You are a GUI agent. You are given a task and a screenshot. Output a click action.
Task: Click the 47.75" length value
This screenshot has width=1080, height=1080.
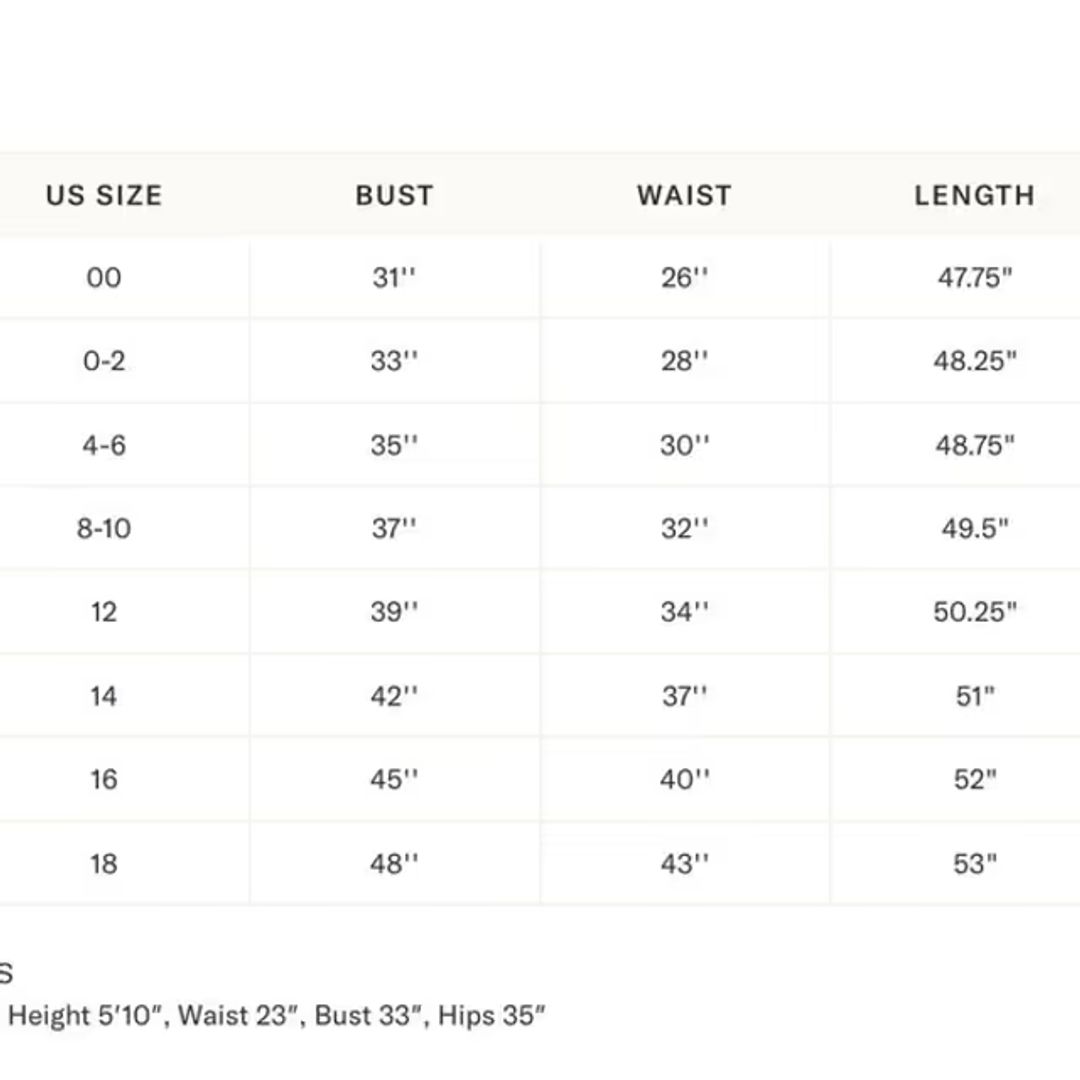click(x=974, y=278)
